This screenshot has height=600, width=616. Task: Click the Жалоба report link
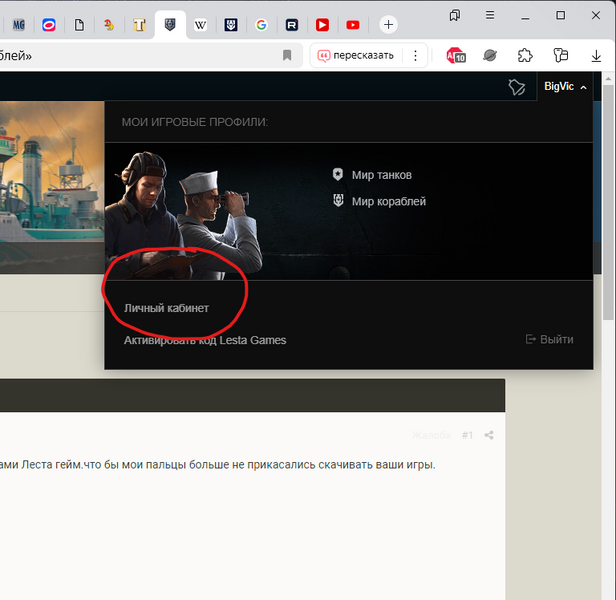click(431, 435)
